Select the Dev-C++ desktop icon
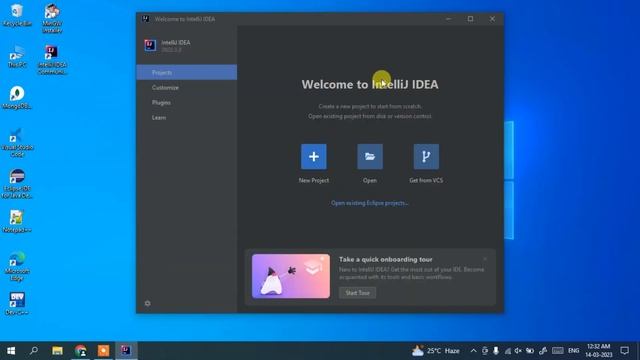This screenshot has height=360, width=640. (x=17, y=304)
